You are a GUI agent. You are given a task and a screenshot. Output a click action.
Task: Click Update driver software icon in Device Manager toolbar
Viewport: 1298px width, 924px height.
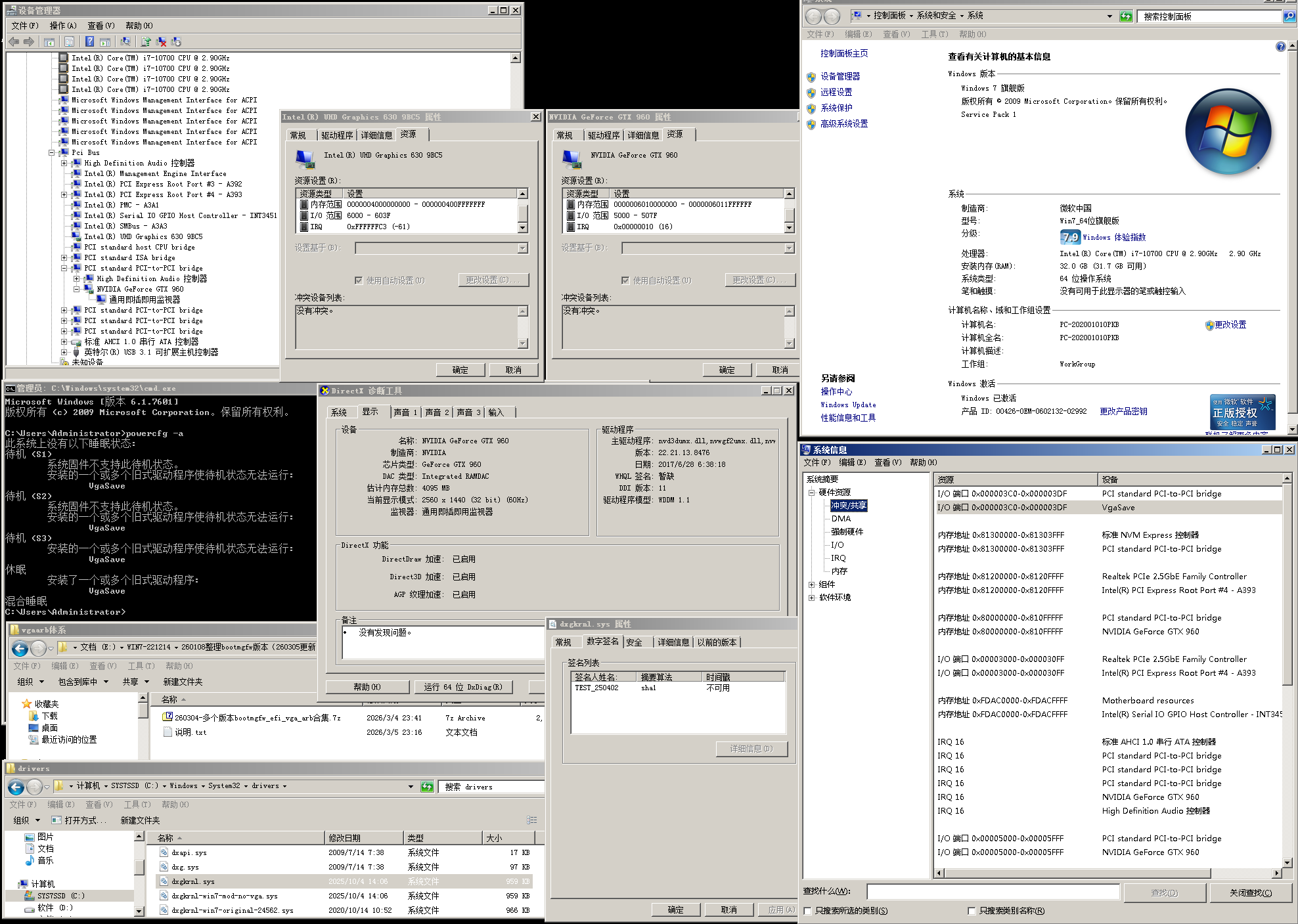pos(146,41)
